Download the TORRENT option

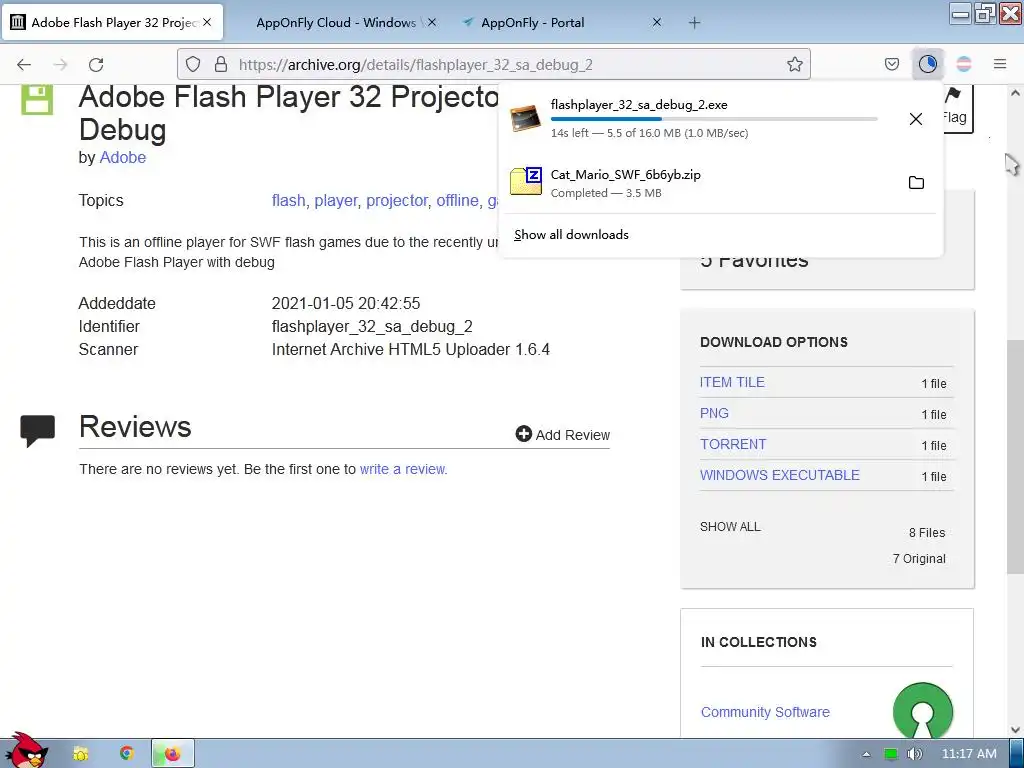[x=733, y=444]
